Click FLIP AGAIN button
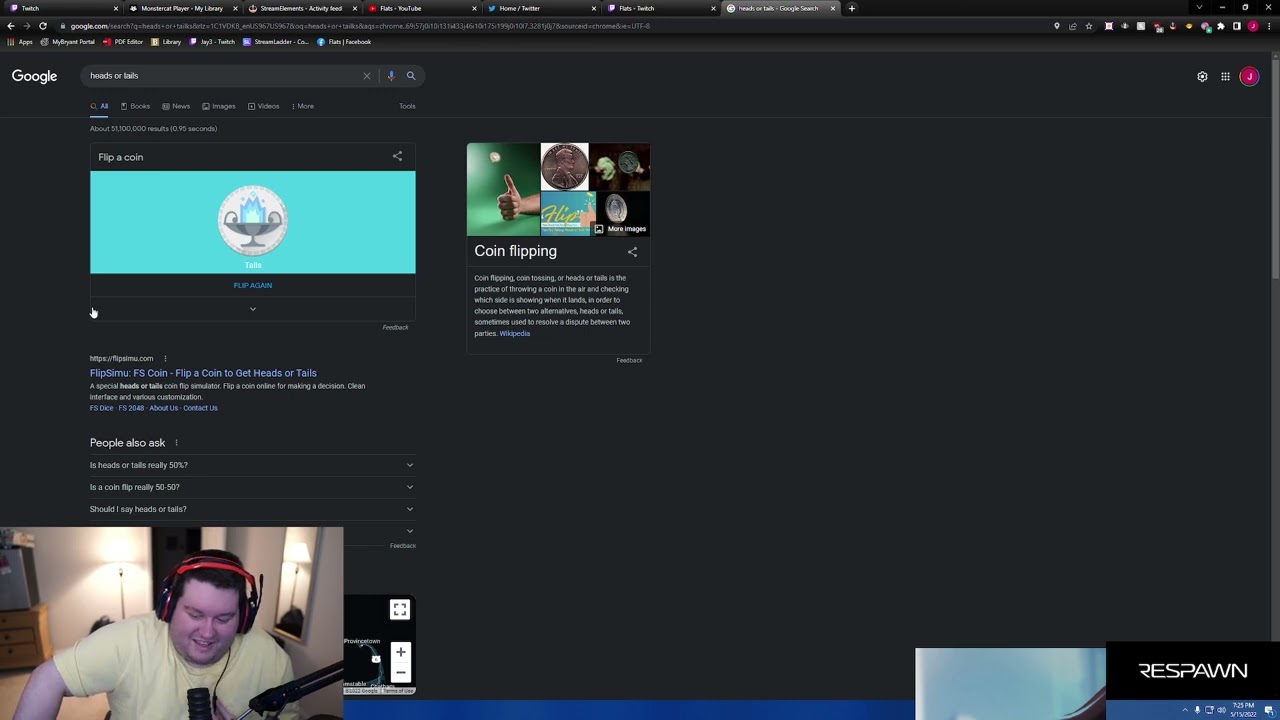Image resolution: width=1280 pixels, height=720 pixels. coord(253,285)
